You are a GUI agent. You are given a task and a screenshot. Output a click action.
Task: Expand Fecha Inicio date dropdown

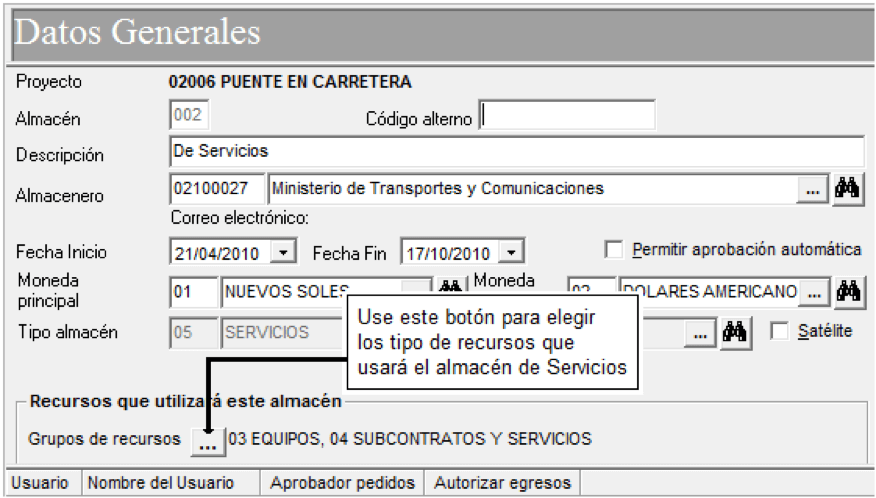pos(283,253)
